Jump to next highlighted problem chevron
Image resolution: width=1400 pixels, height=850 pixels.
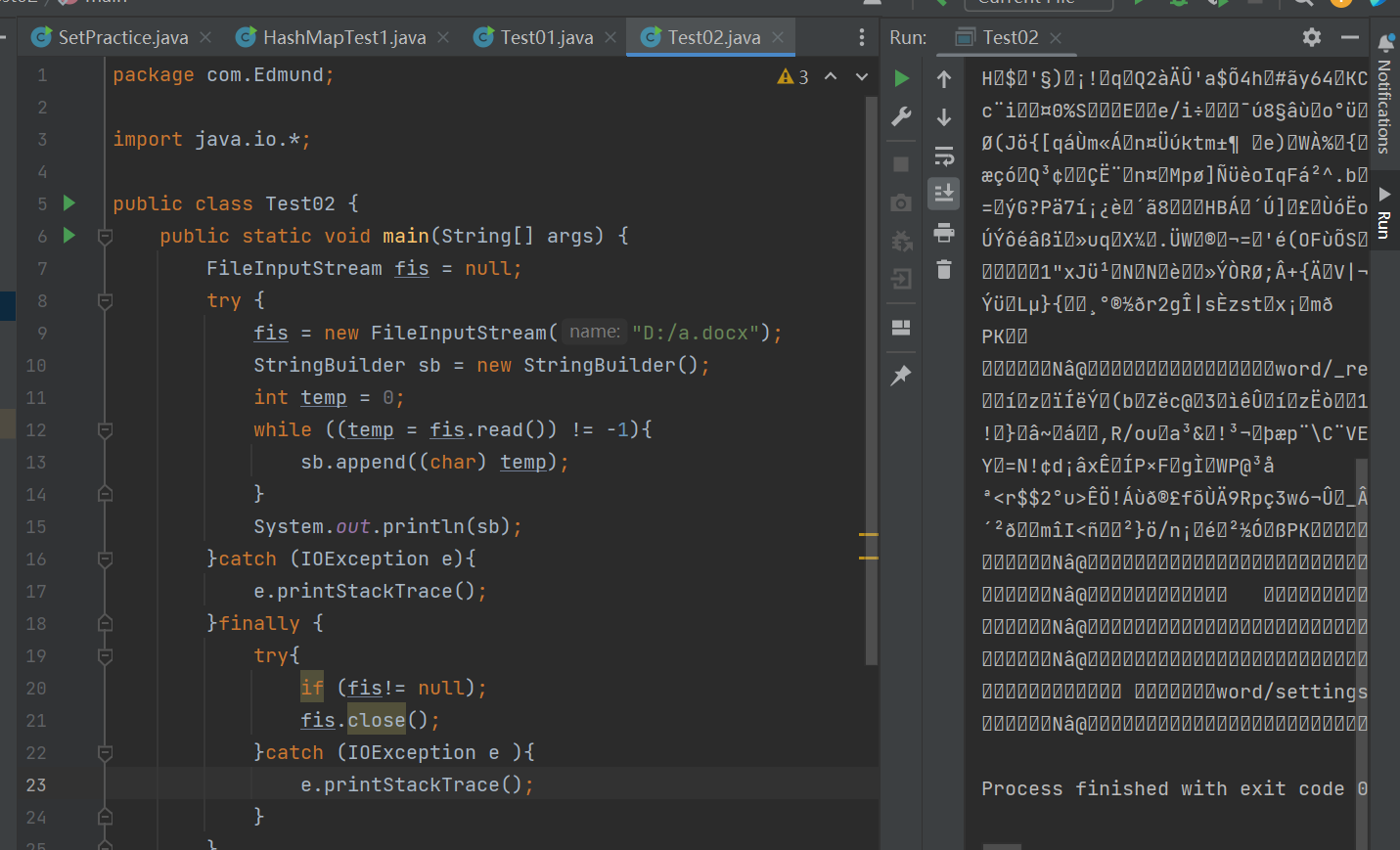(x=861, y=76)
